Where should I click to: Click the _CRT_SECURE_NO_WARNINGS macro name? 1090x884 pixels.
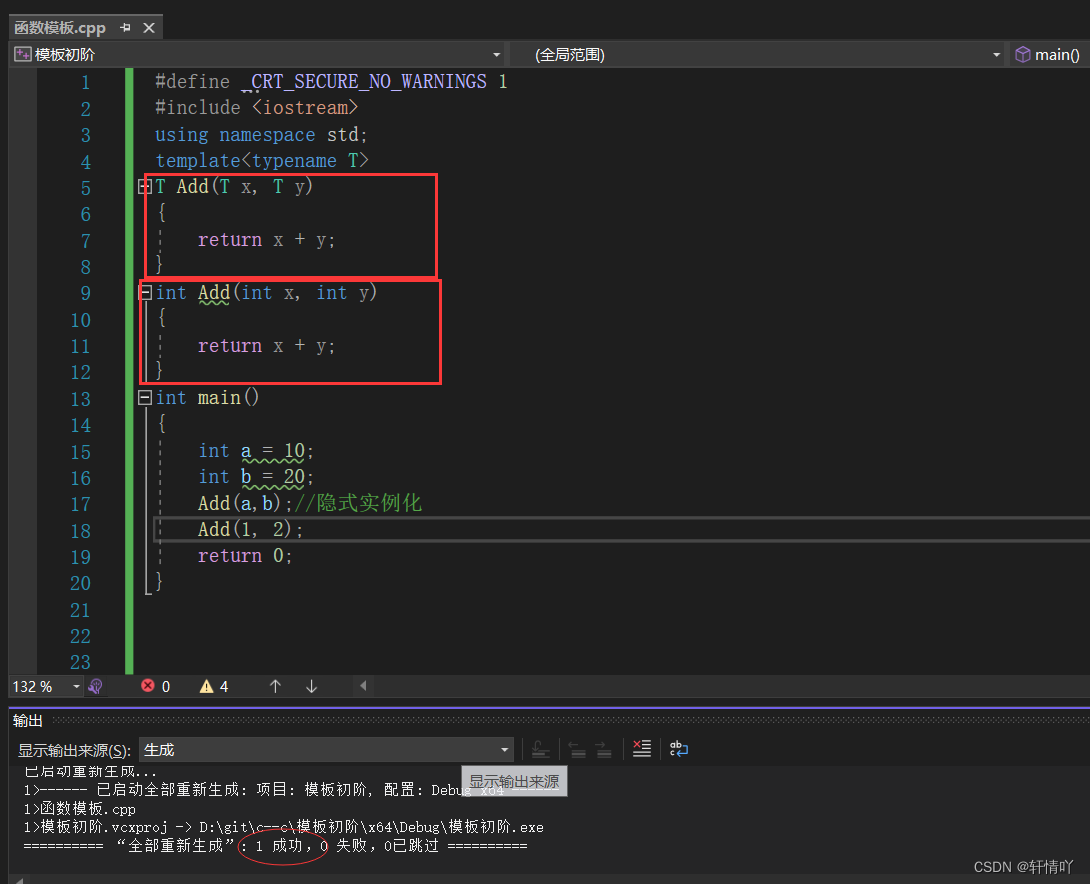364,82
